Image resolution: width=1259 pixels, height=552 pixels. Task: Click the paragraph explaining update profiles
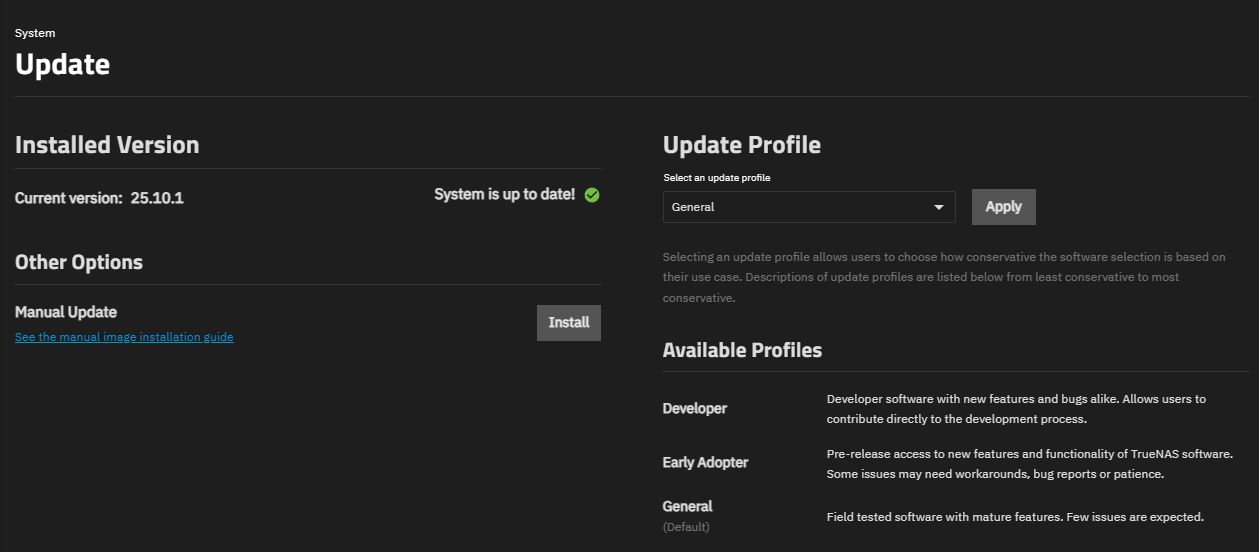pos(944,277)
